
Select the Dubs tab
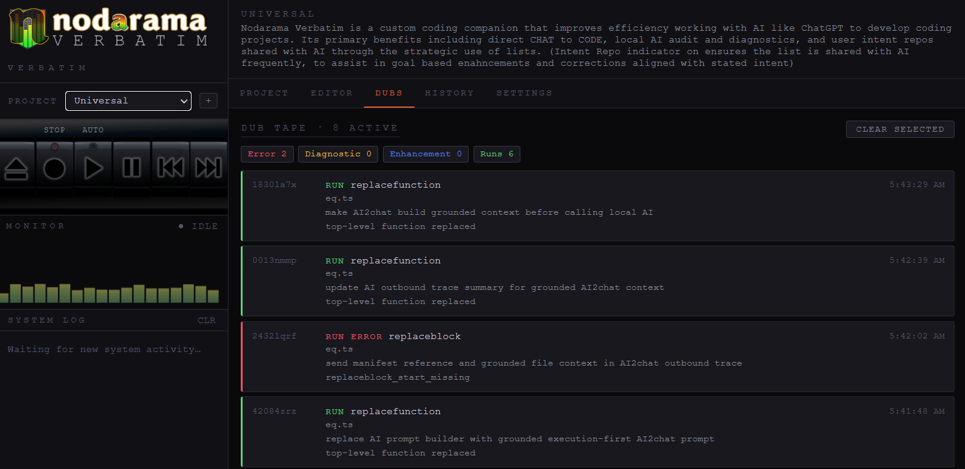click(x=389, y=93)
